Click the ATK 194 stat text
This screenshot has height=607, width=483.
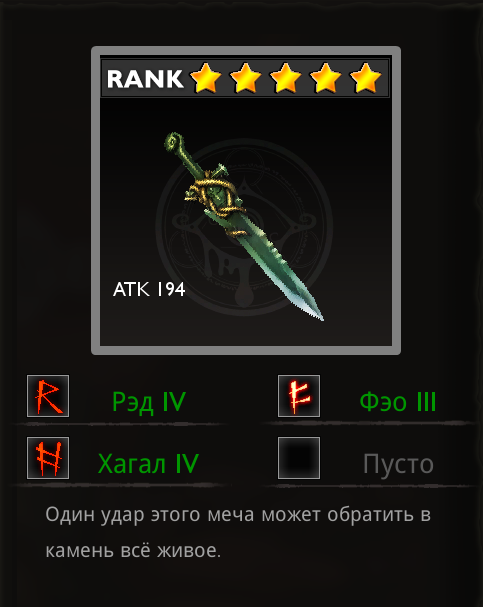click(149, 289)
